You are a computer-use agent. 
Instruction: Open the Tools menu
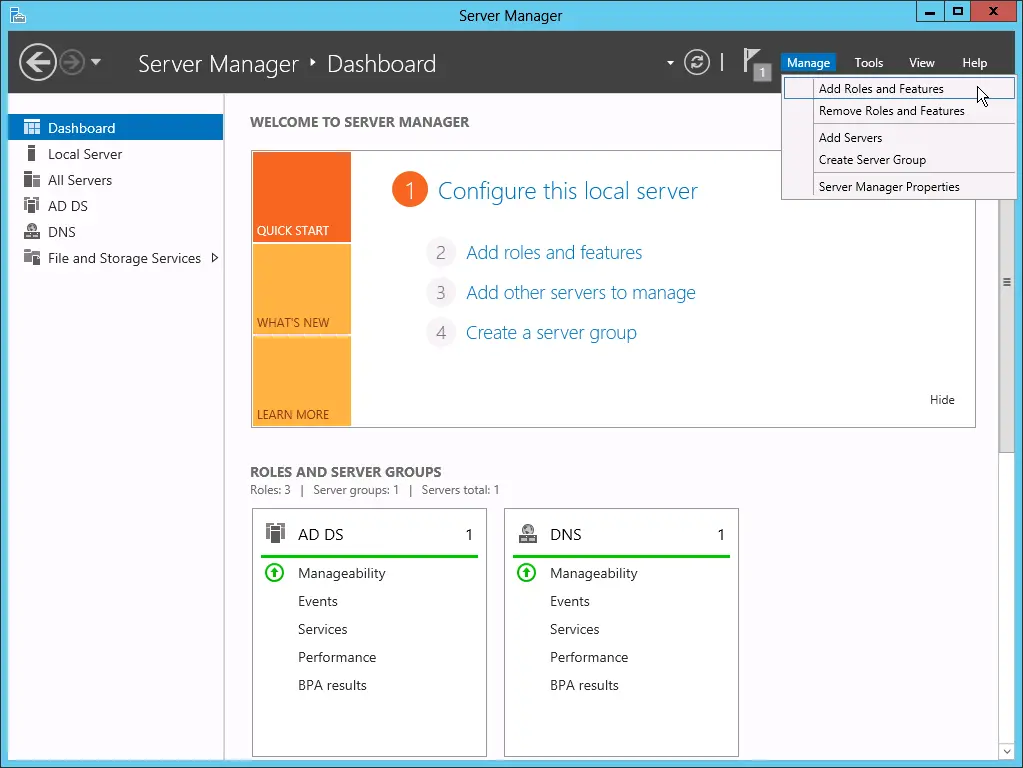click(x=868, y=62)
